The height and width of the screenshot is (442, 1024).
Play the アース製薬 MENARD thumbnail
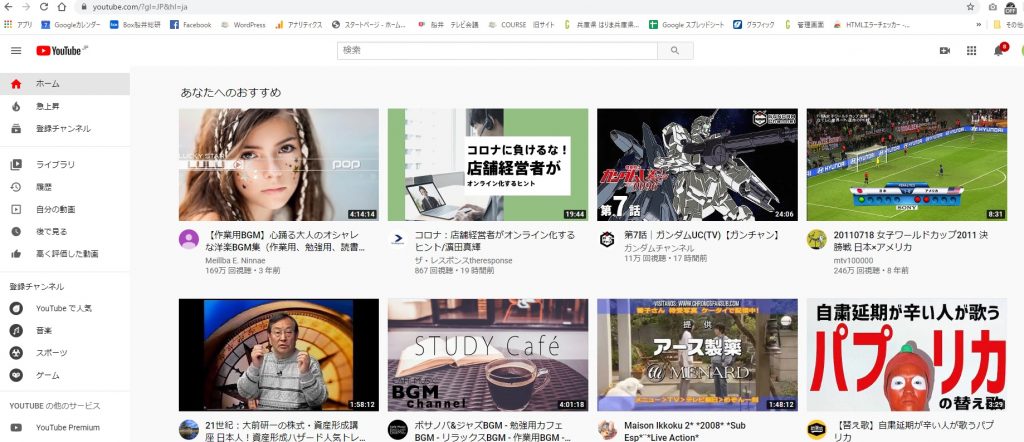697,355
